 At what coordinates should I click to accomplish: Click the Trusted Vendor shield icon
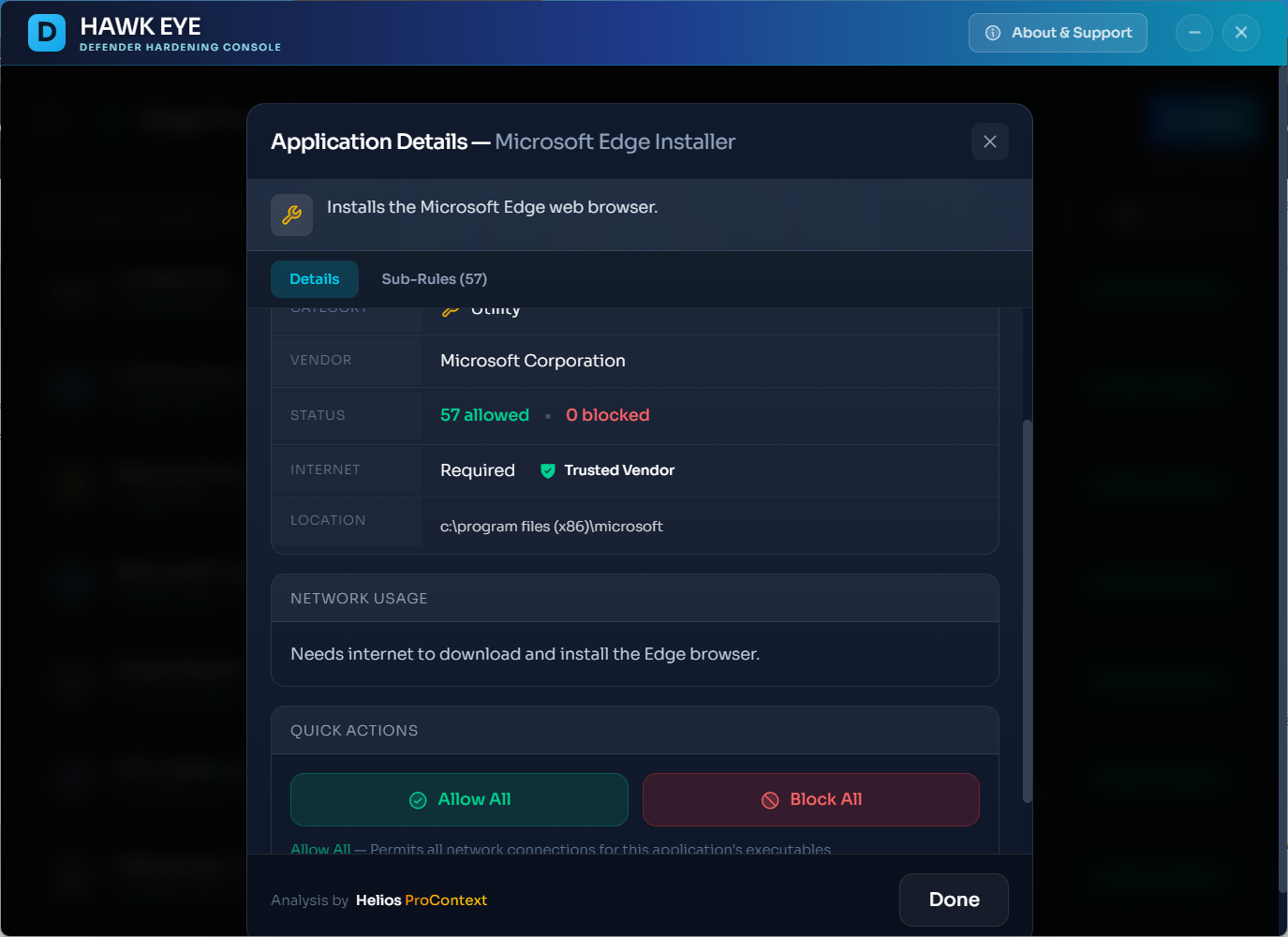(548, 470)
